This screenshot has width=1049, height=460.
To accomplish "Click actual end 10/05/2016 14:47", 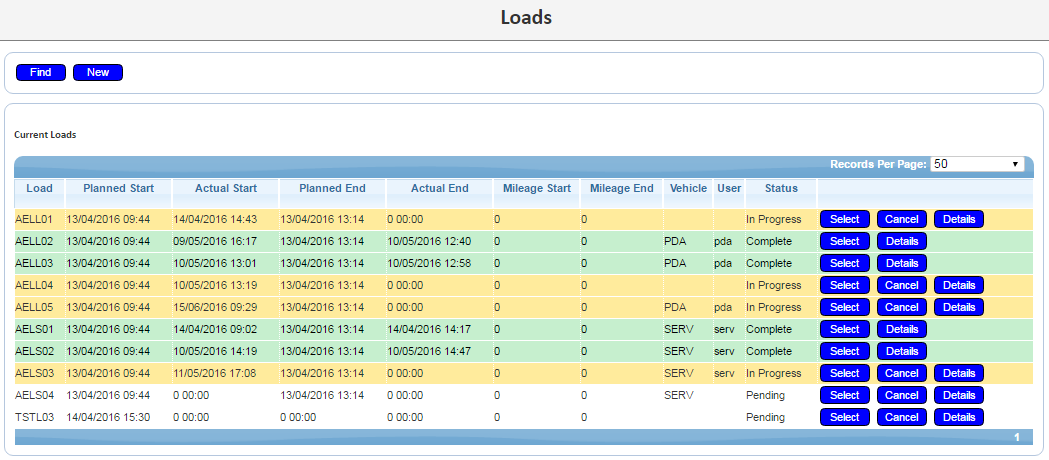I will click(x=429, y=352).
